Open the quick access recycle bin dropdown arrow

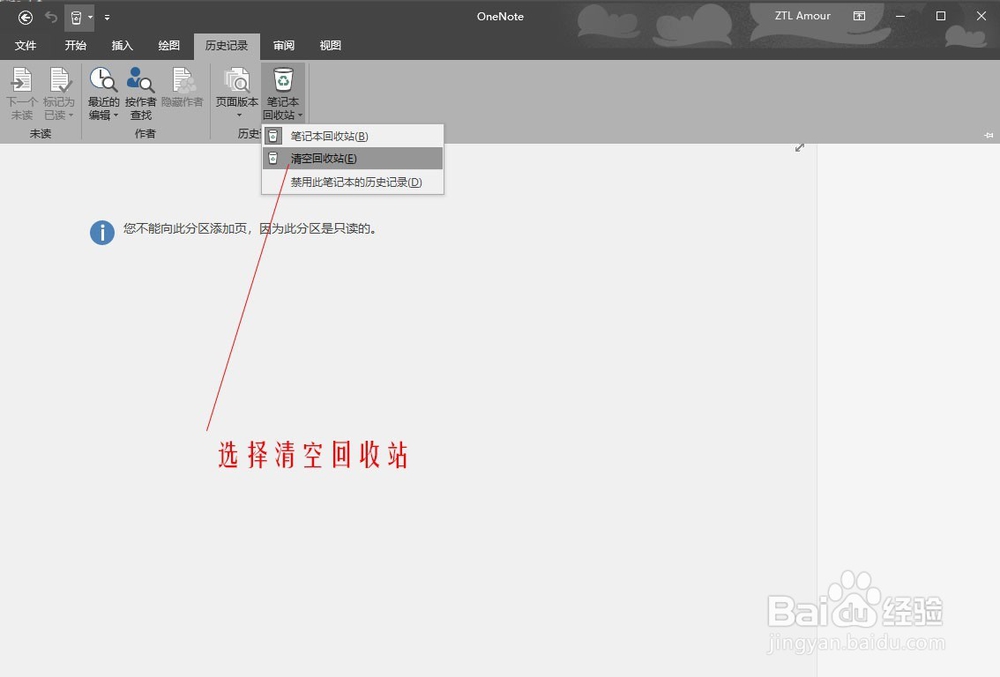tap(91, 17)
